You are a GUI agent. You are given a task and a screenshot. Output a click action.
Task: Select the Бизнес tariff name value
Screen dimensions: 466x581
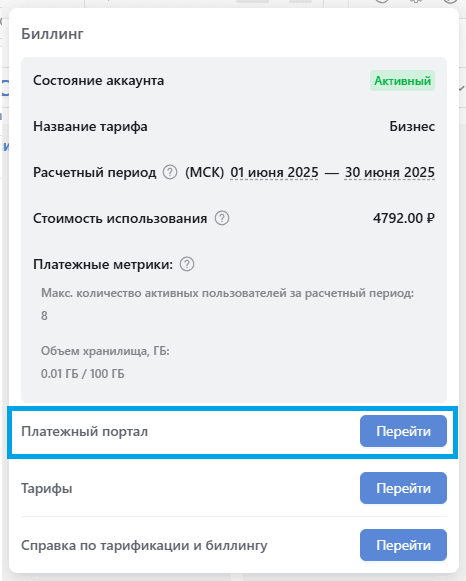pos(412,126)
